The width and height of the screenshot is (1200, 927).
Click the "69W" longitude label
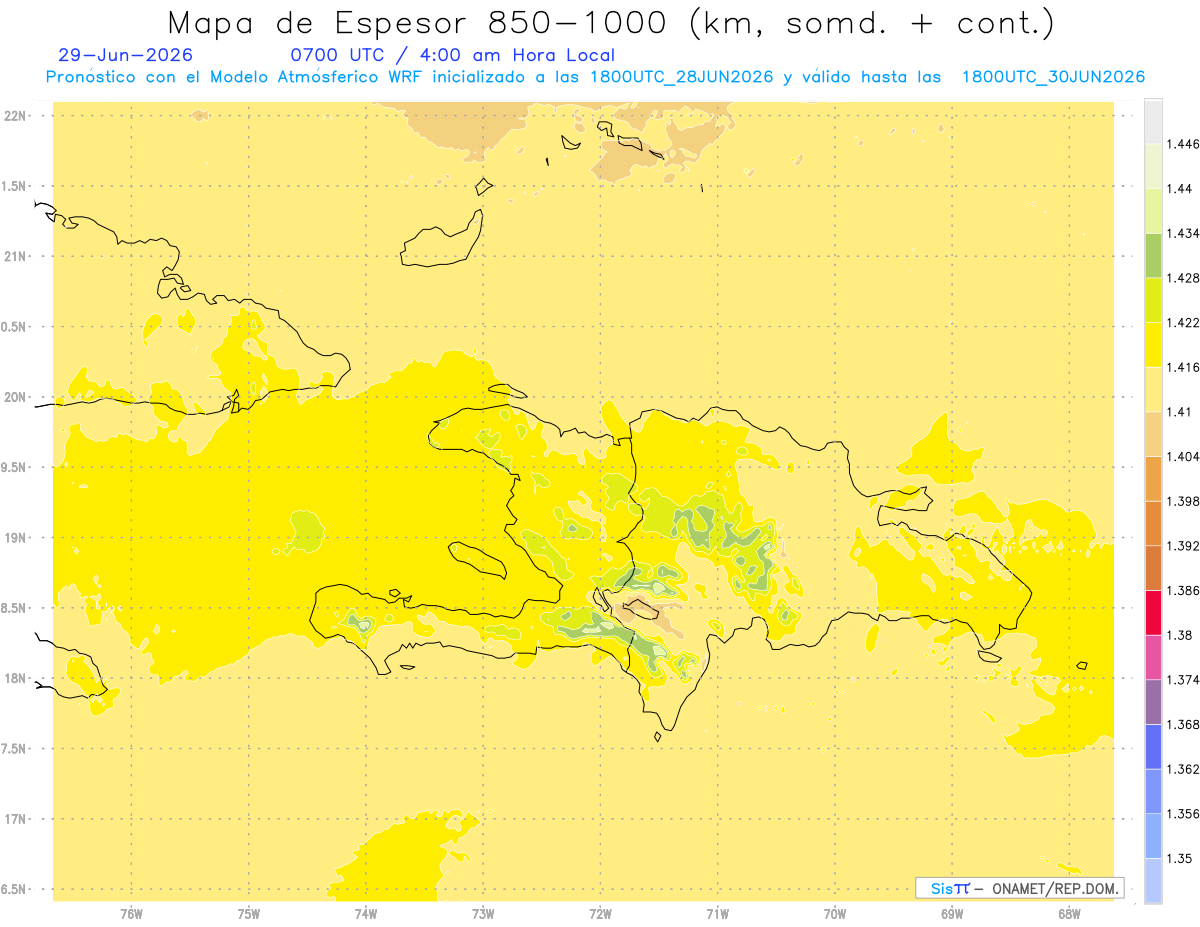[x=952, y=914]
